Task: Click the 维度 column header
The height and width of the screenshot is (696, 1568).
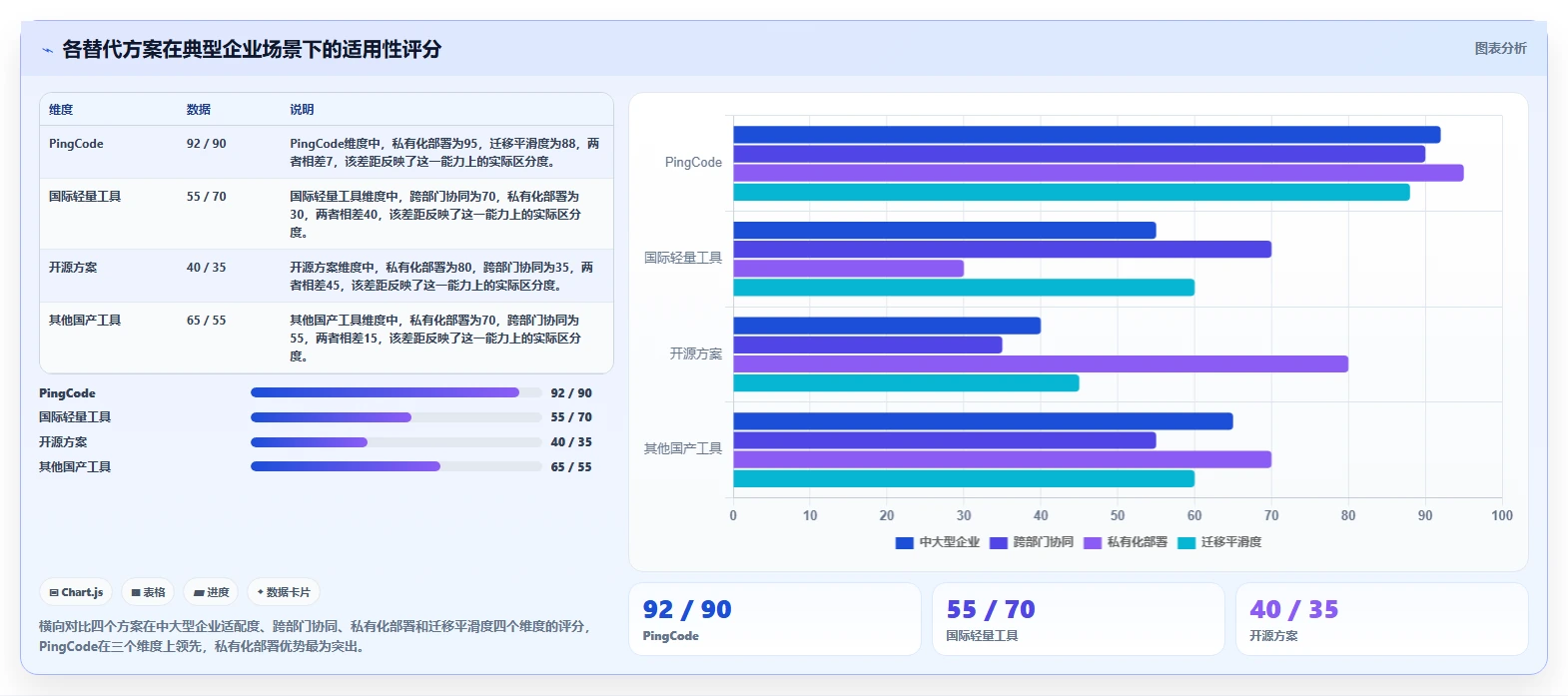Action: (61, 110)
